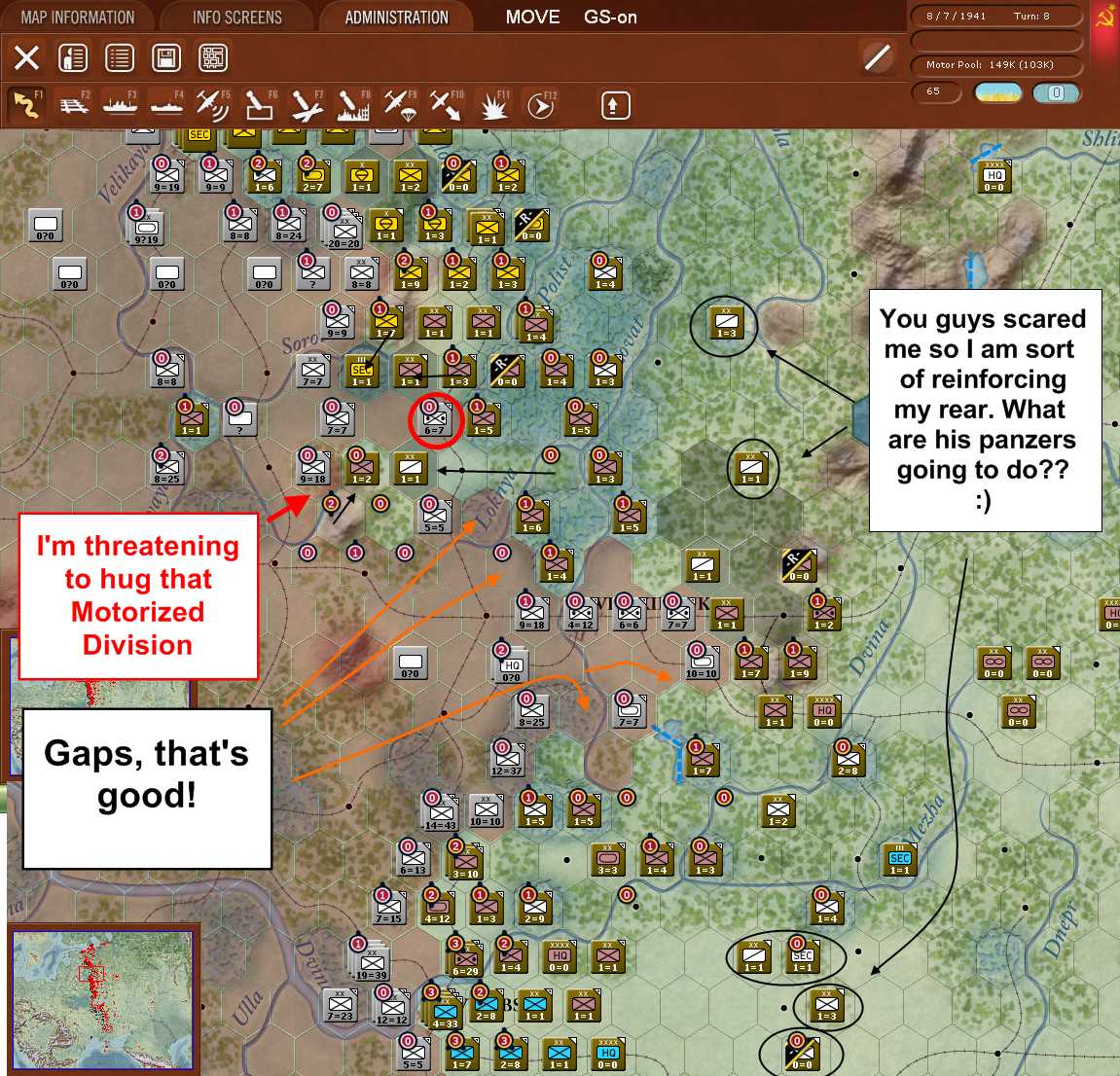Open the hotkeys grid icon

(x=213, y=57)
